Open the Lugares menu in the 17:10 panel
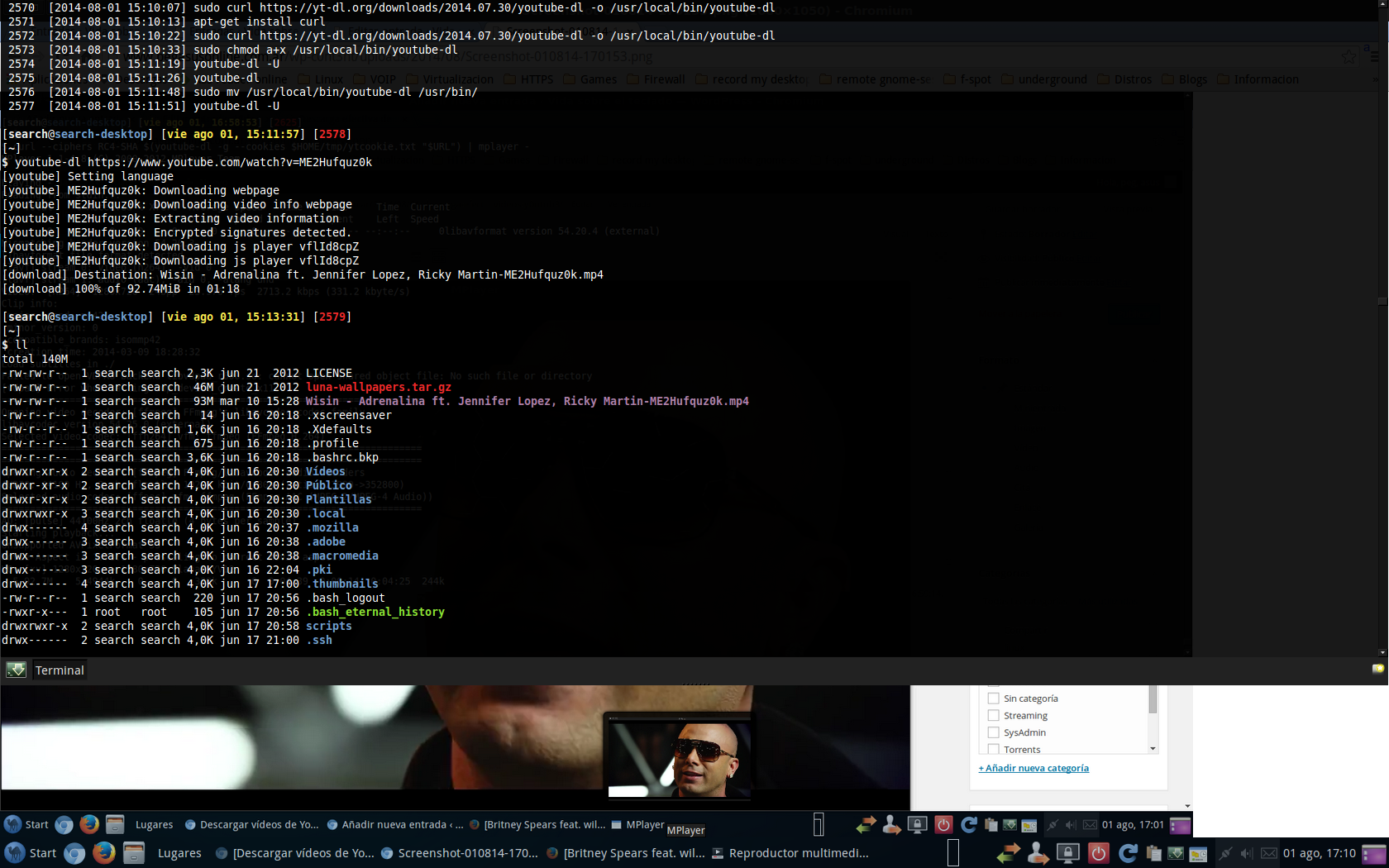This screenshot has height=868, width=1389. 179,853
